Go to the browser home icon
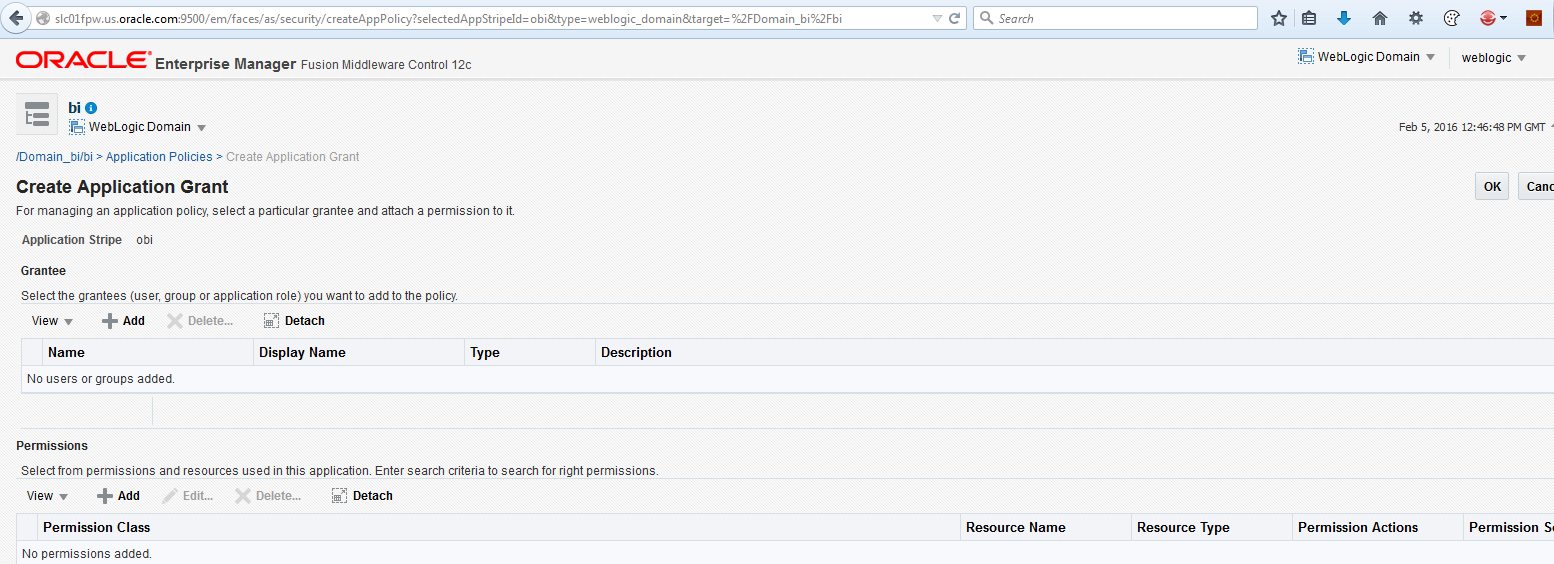Image resolution: width=1554 pixels, height=564 pixels. tap(1380, 18)
